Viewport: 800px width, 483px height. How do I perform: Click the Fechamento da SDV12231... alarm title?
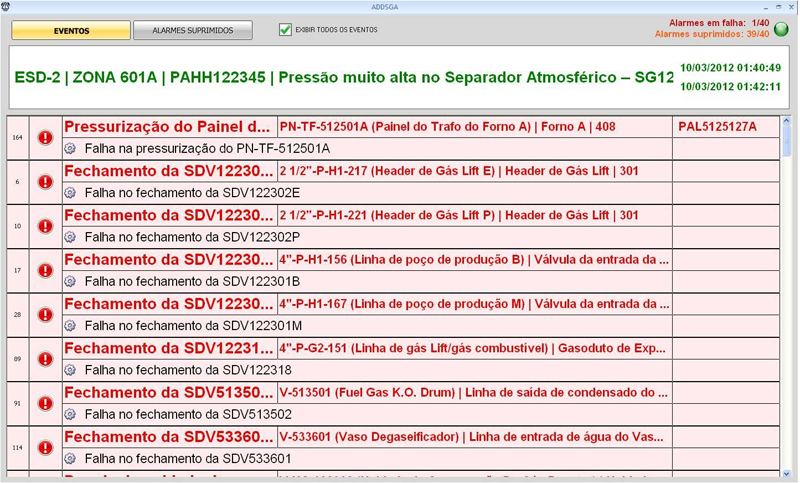click(168, 348)
